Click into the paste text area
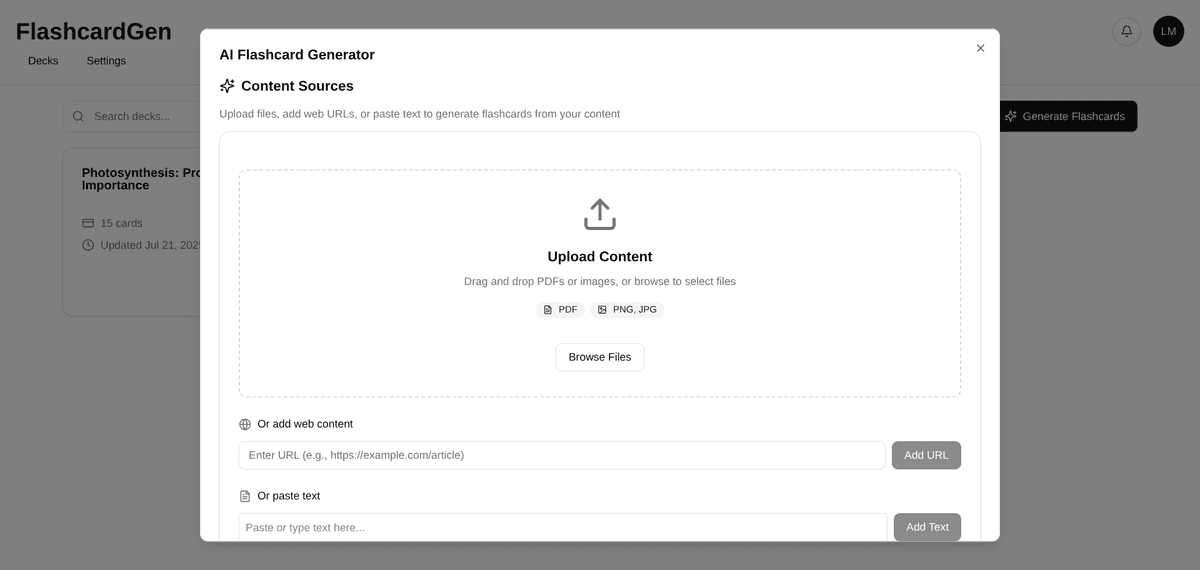The height and width of the screenshot is (570, 1200). click(562, 527)
